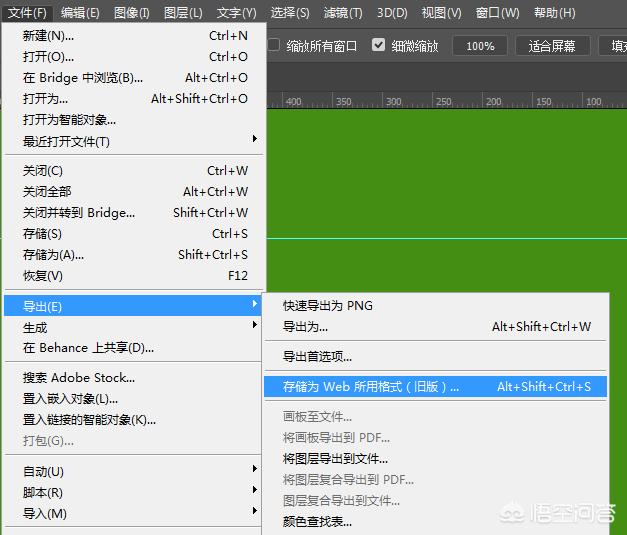627x535 pixels.
Task: Choose 置入嵌入对象(L)...
Action: [x=133, y=399]
